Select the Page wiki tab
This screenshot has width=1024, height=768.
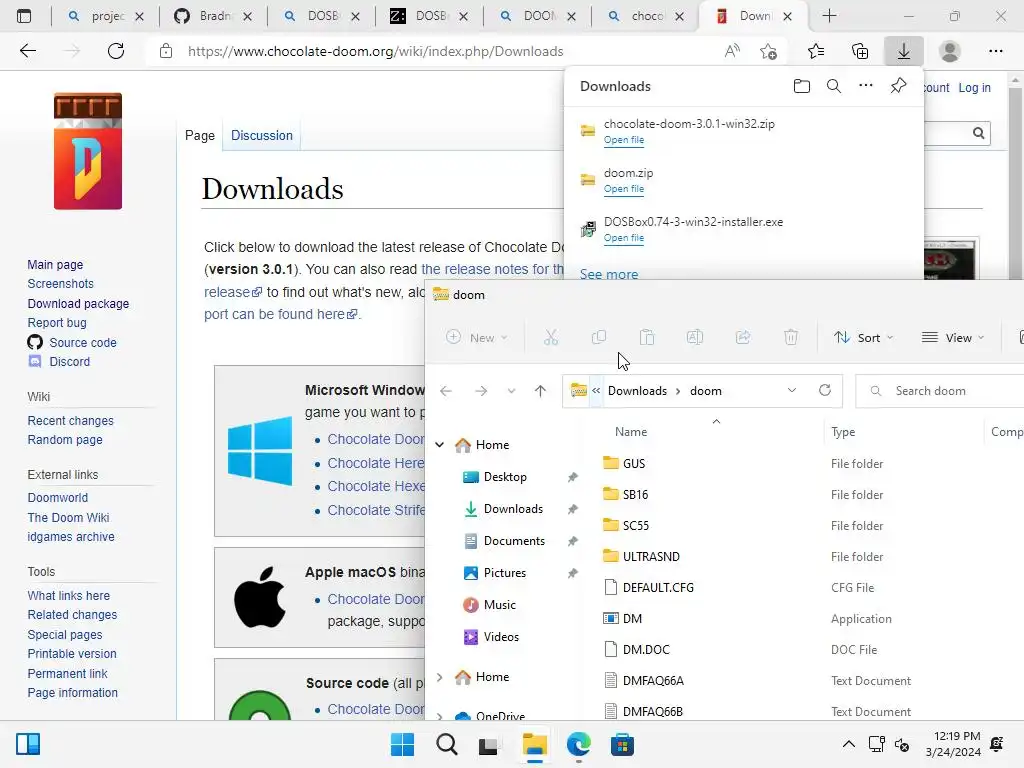click(x=199, y=135)
